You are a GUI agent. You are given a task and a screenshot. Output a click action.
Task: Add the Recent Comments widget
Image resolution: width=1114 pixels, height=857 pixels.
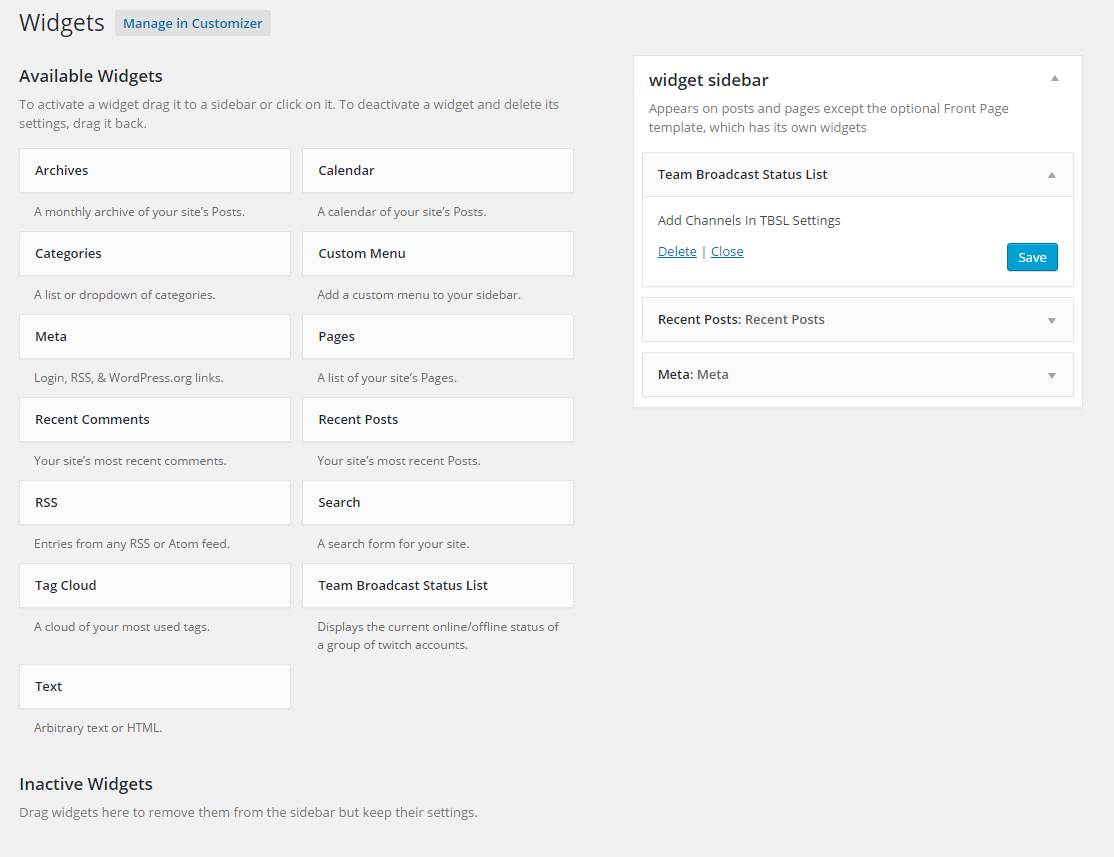[155, 420]
